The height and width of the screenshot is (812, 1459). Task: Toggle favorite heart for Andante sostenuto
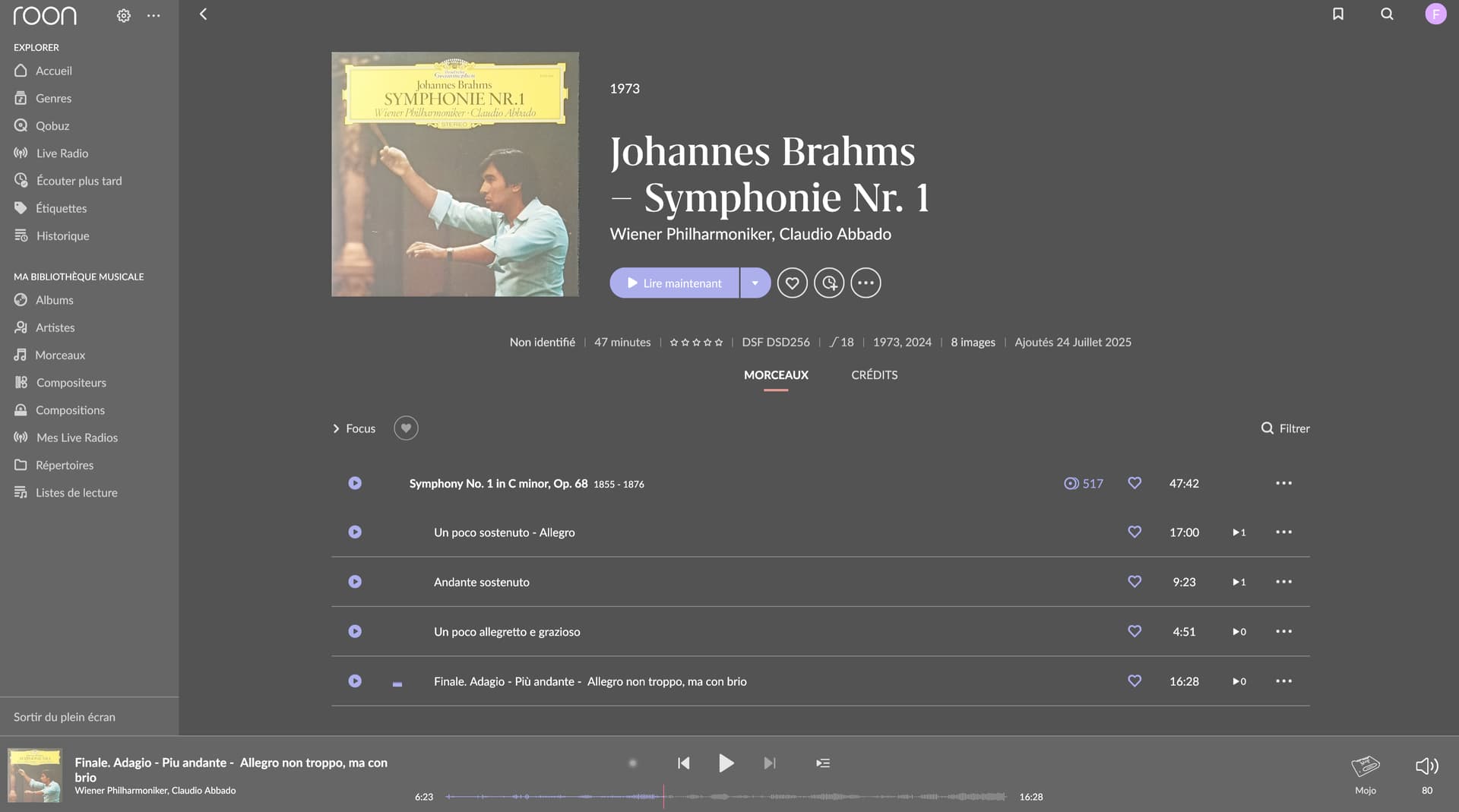click(1135, 582)
